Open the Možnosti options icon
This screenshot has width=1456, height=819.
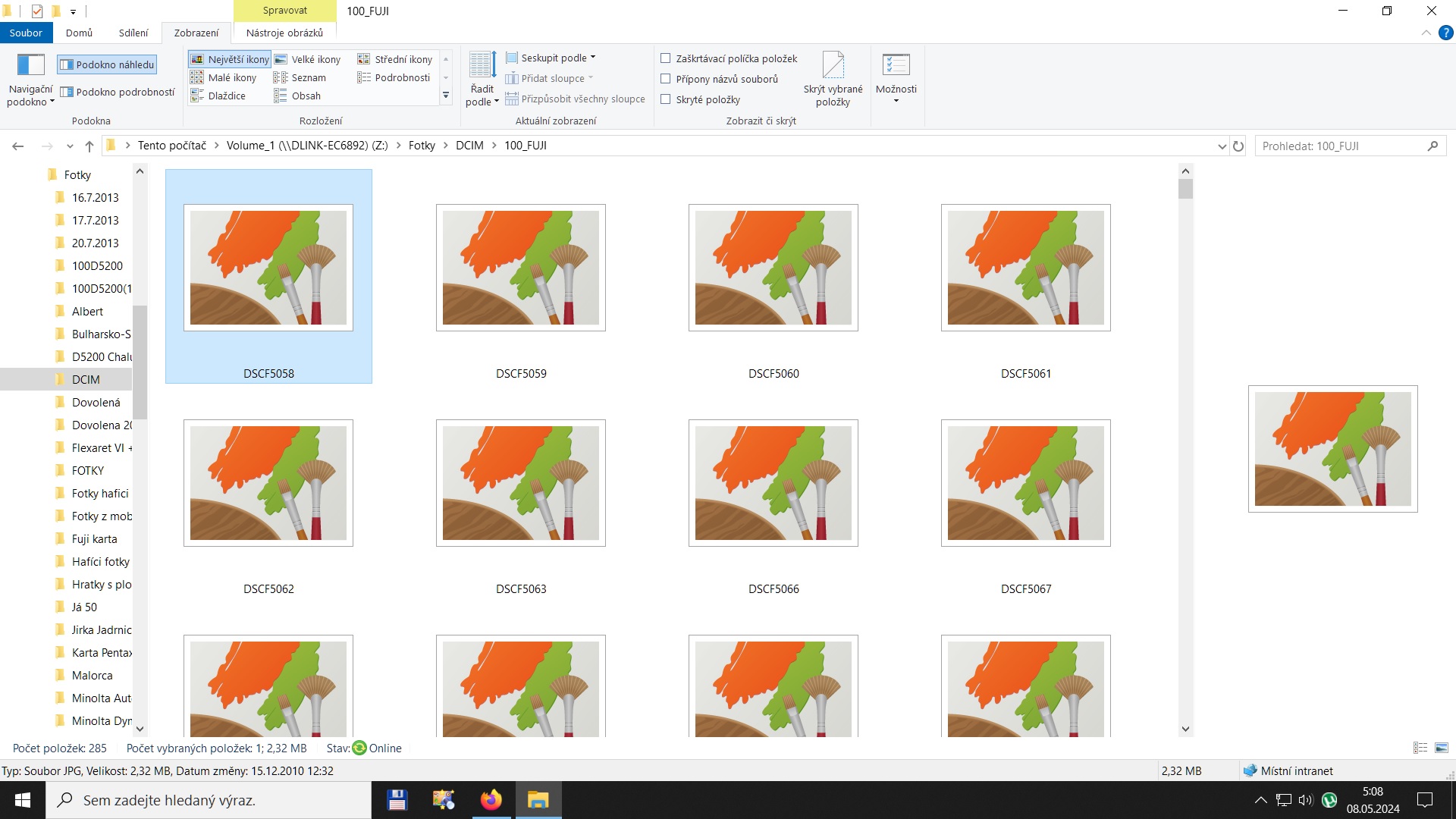(896, 66)
